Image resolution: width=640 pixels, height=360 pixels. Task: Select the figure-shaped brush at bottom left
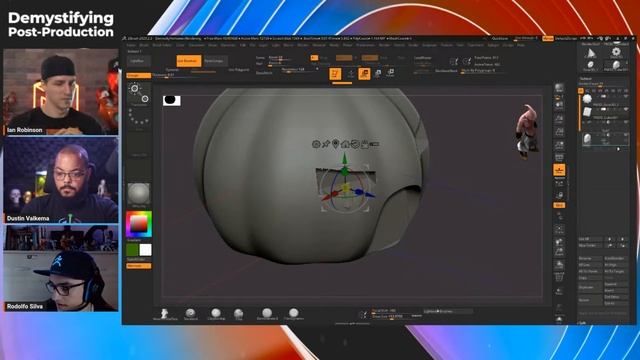(164, 314)
